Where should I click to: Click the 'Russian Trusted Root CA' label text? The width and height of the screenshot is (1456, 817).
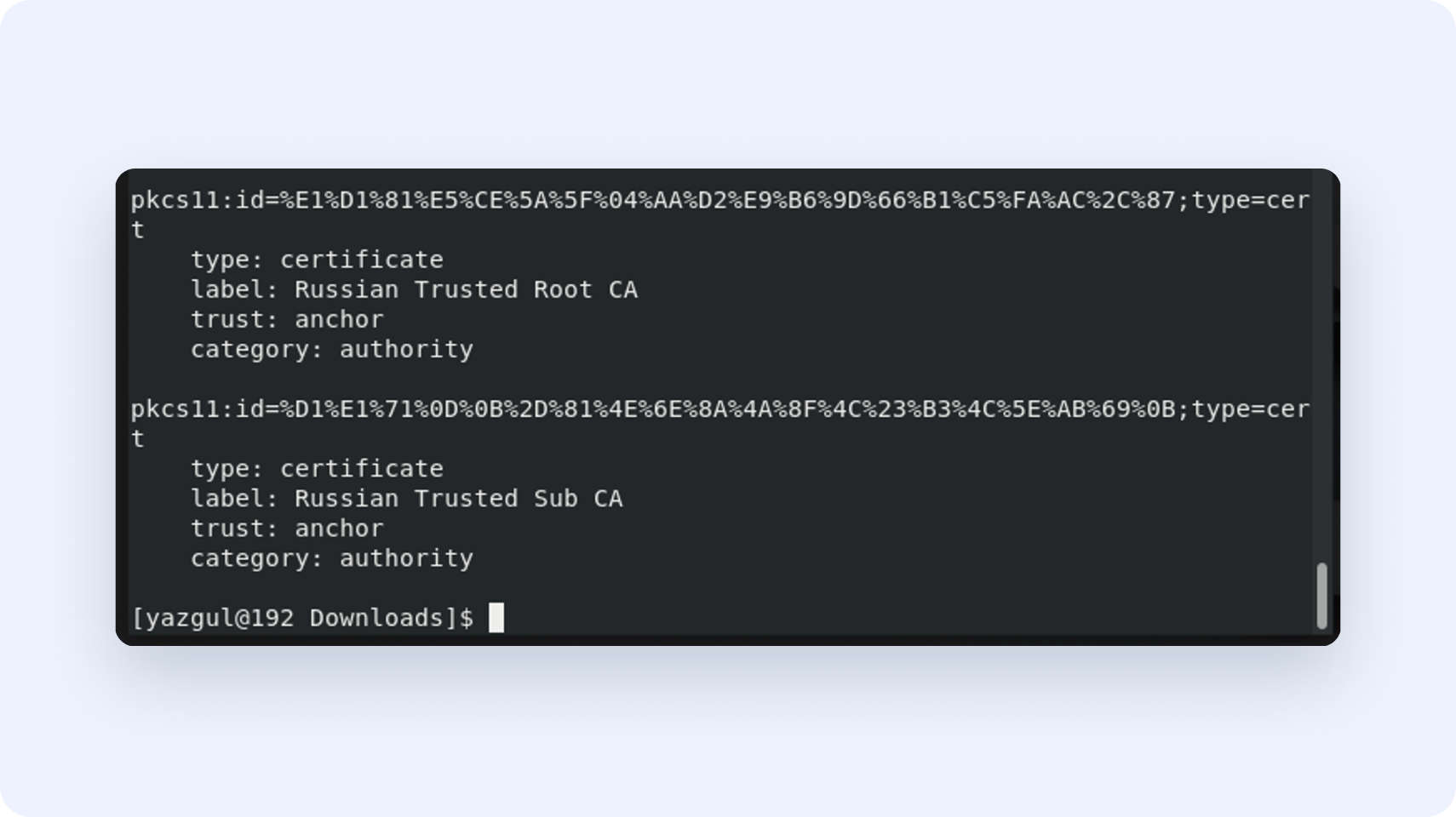click(x=466, y=289)
